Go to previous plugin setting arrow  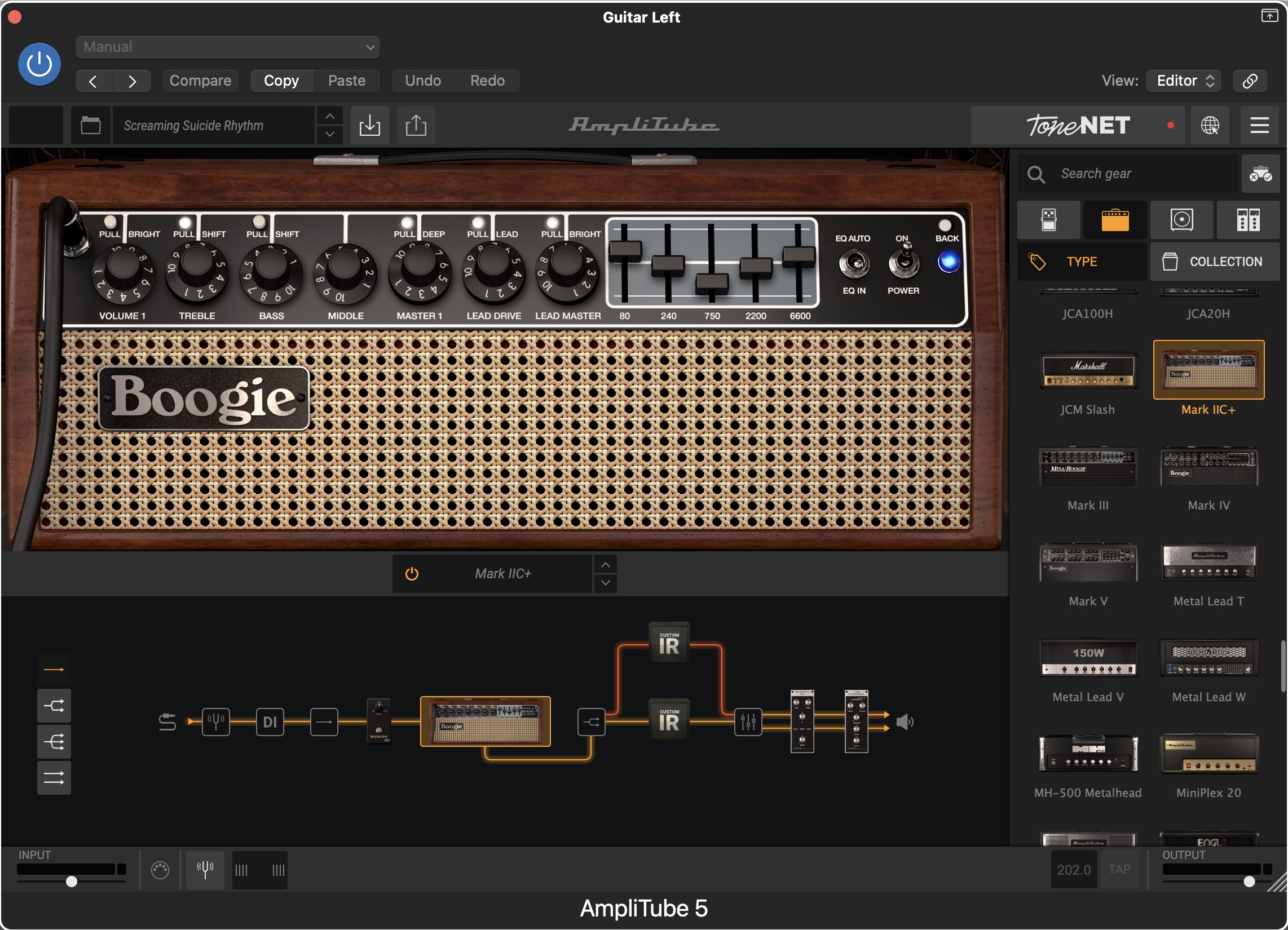click(94, 81)
